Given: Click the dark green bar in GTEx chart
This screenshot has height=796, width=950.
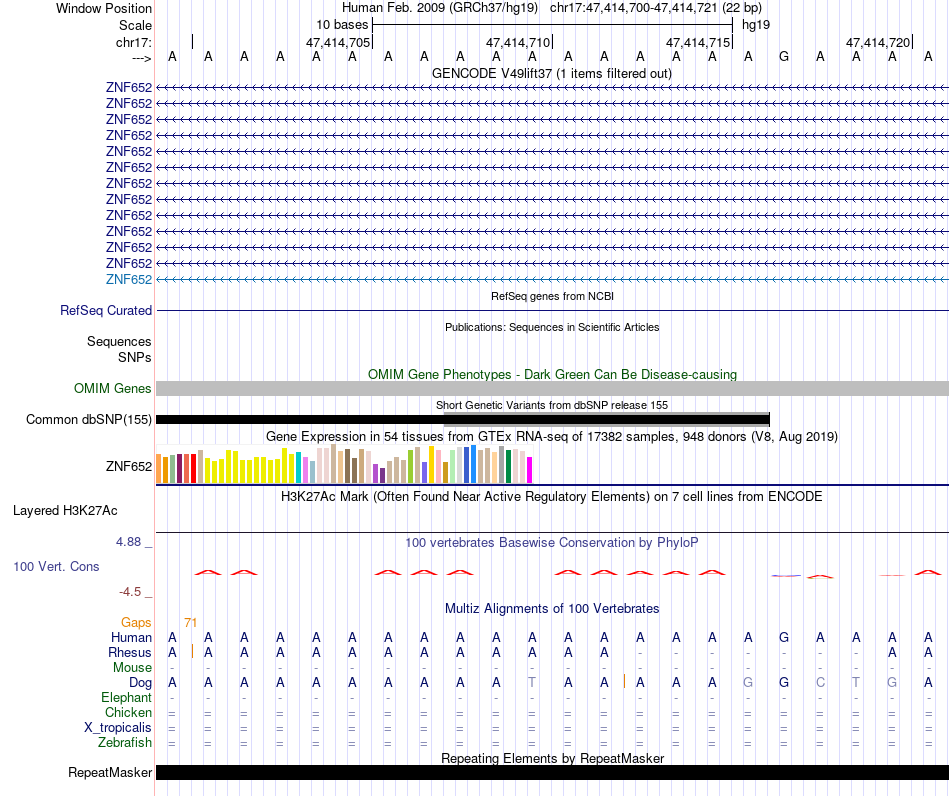Looking at the screenshot, I should click(x=508, y=466).
